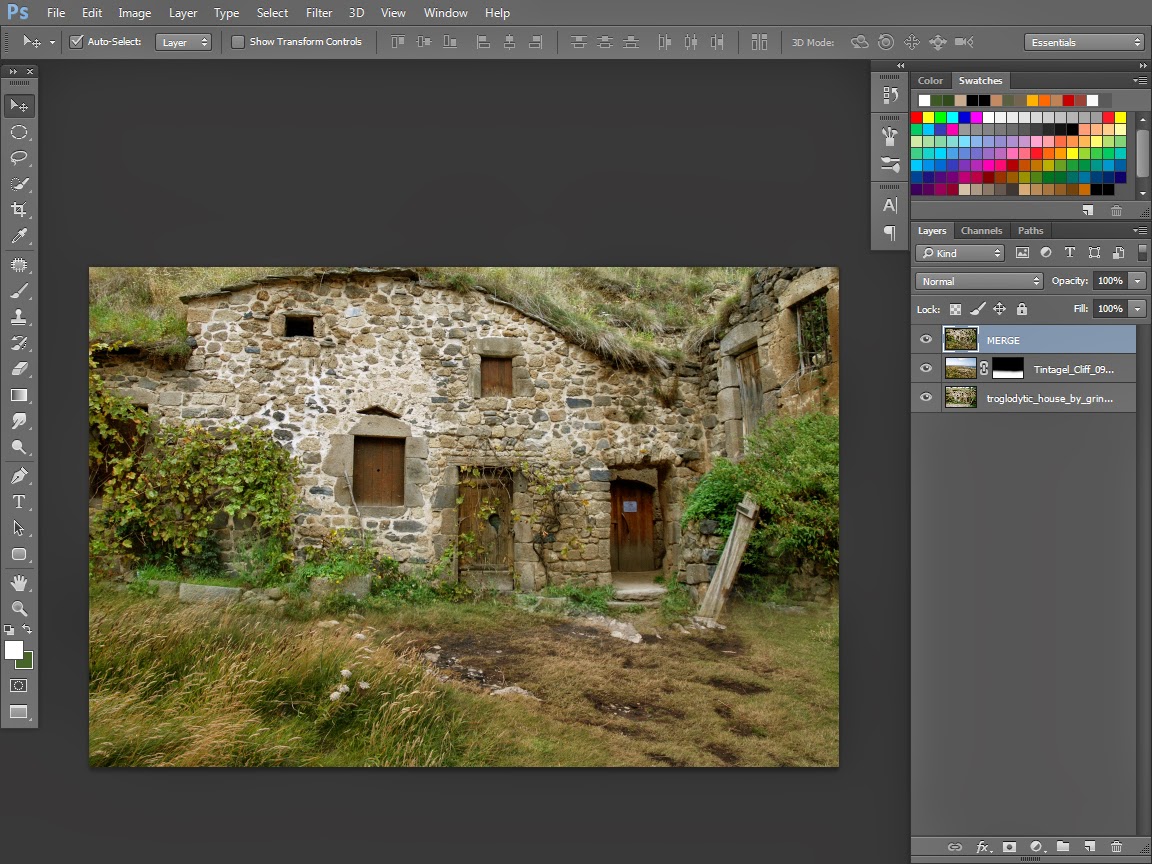Open the Paragraph panel icon

890,233
